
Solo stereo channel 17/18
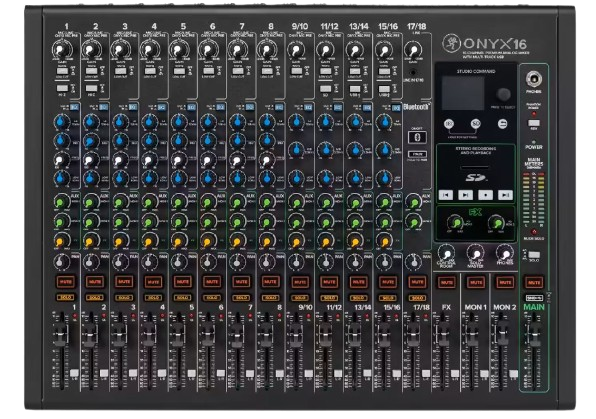point(417,298)
